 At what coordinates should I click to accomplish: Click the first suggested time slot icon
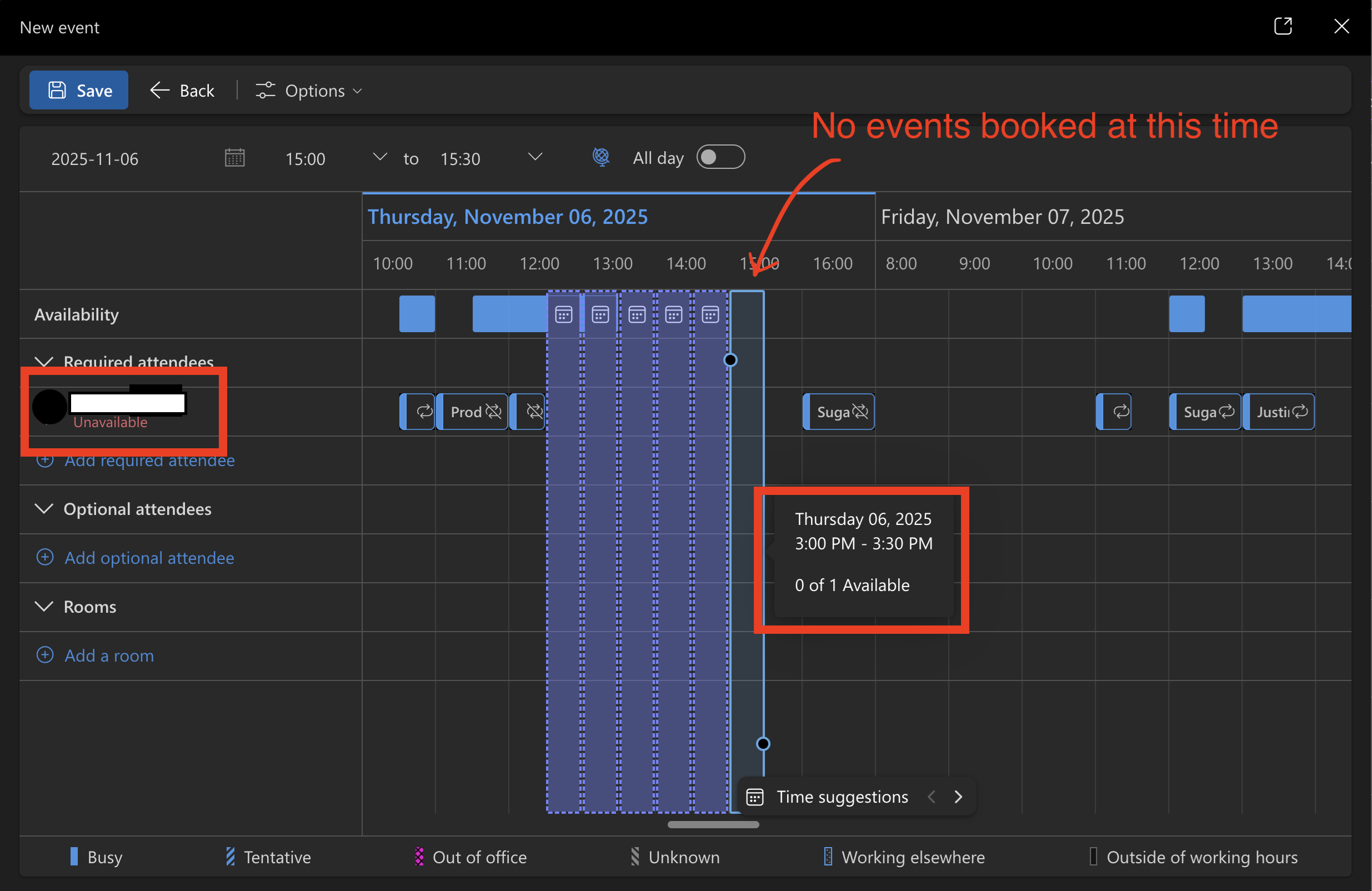click(563, 314)
